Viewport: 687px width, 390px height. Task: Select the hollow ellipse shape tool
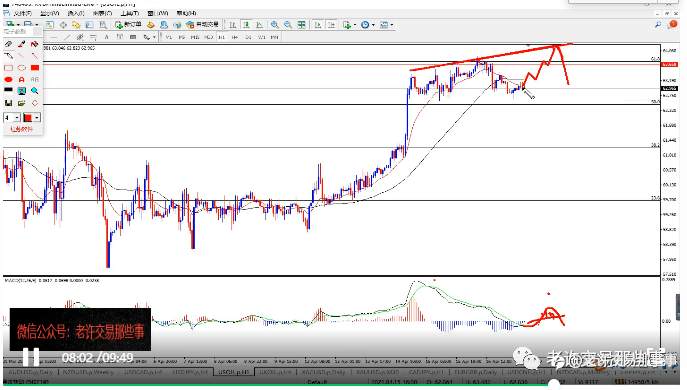coord(21,67)
